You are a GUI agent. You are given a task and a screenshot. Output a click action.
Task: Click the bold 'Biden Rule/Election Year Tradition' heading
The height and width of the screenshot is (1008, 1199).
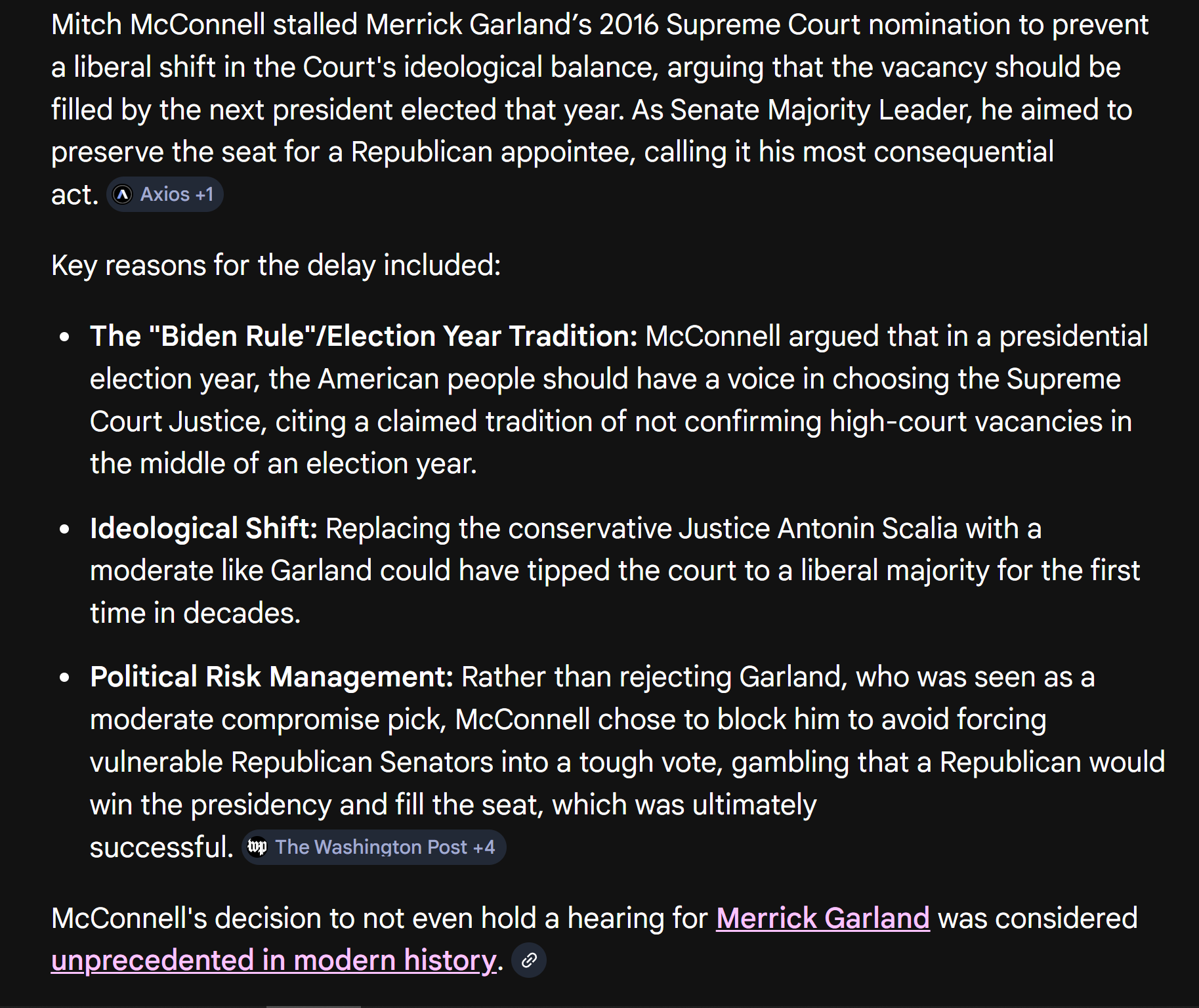(364, 336)
